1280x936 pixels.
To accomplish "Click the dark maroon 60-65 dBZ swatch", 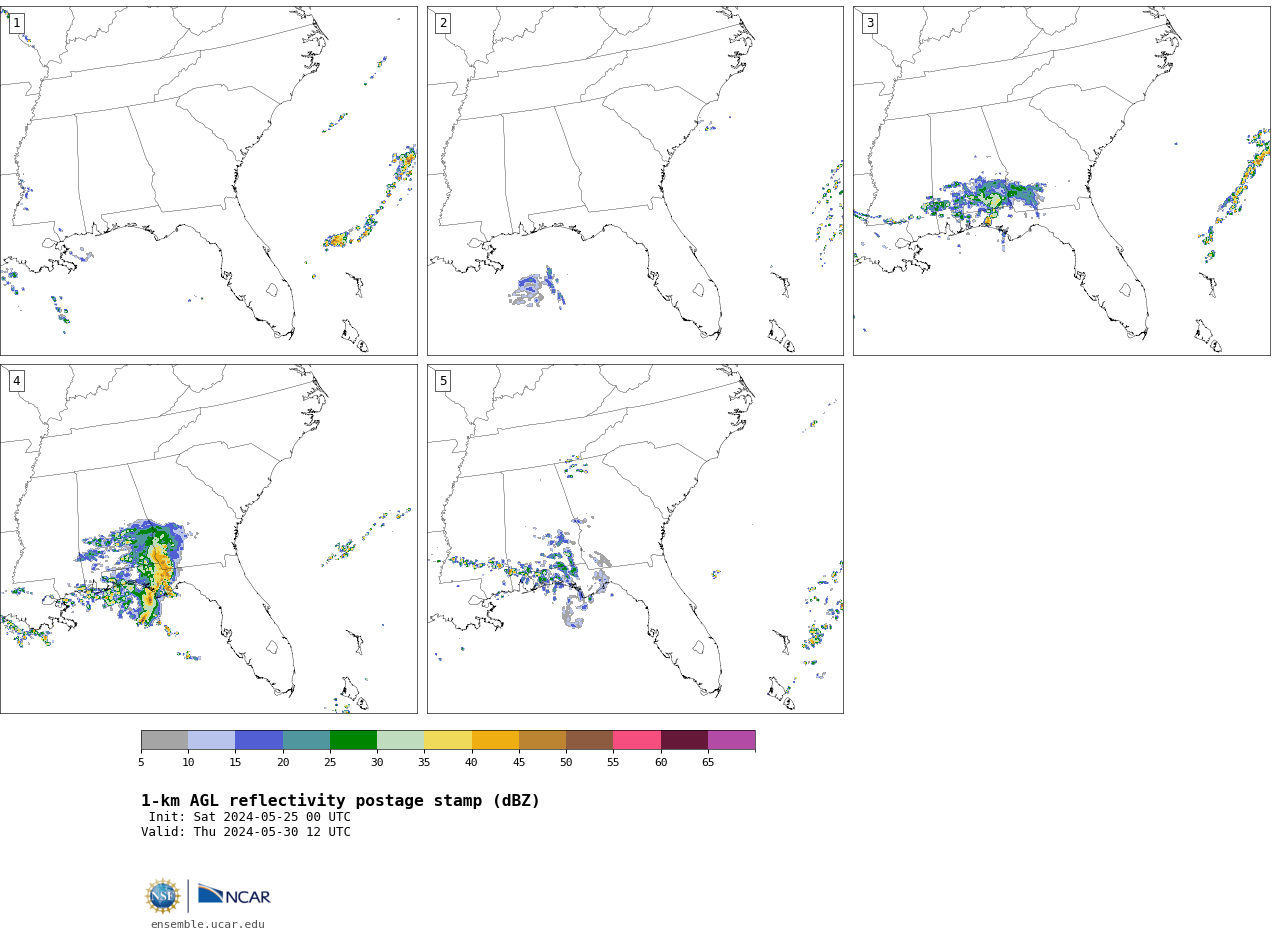I will pyautogui.click(x=684, y=740).
